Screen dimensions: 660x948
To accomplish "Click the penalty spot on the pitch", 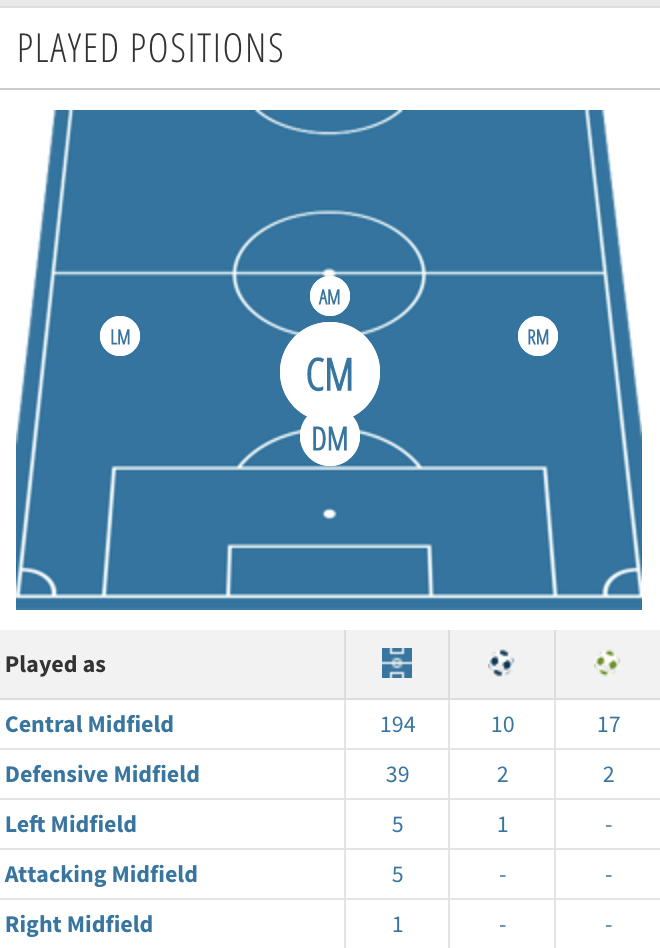I will coord(329,514).
